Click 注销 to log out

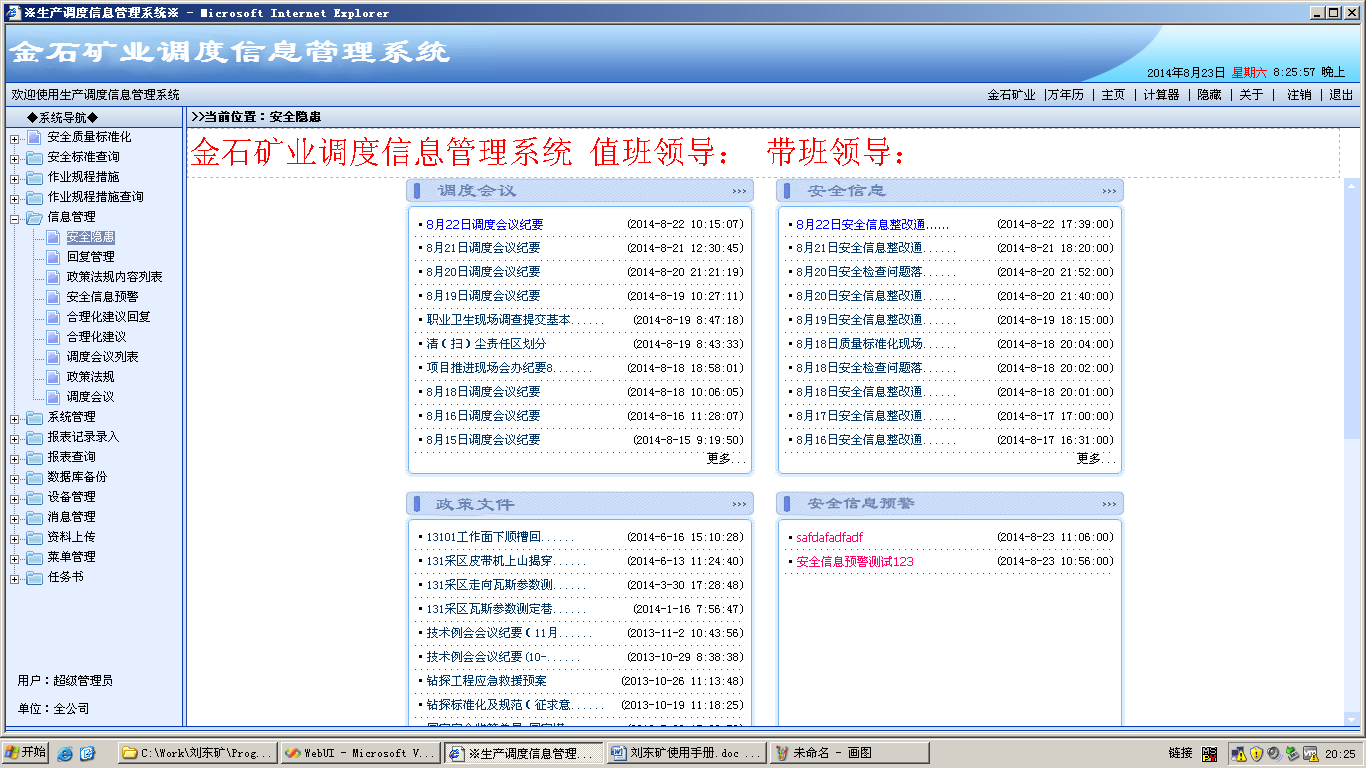(1299, 95)
